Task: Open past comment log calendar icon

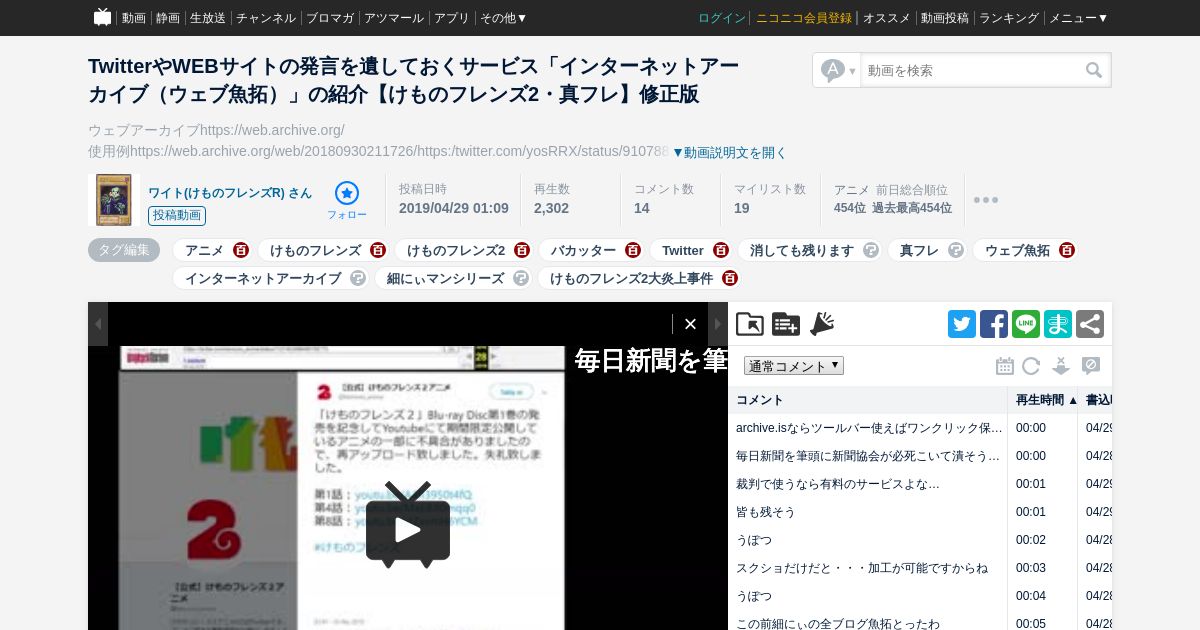Action: 1005,366
